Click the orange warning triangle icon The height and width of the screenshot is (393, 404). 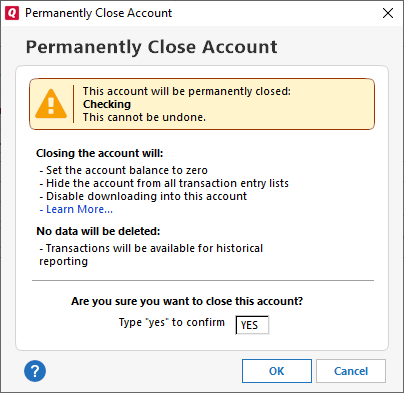click(x=51, y=103)
